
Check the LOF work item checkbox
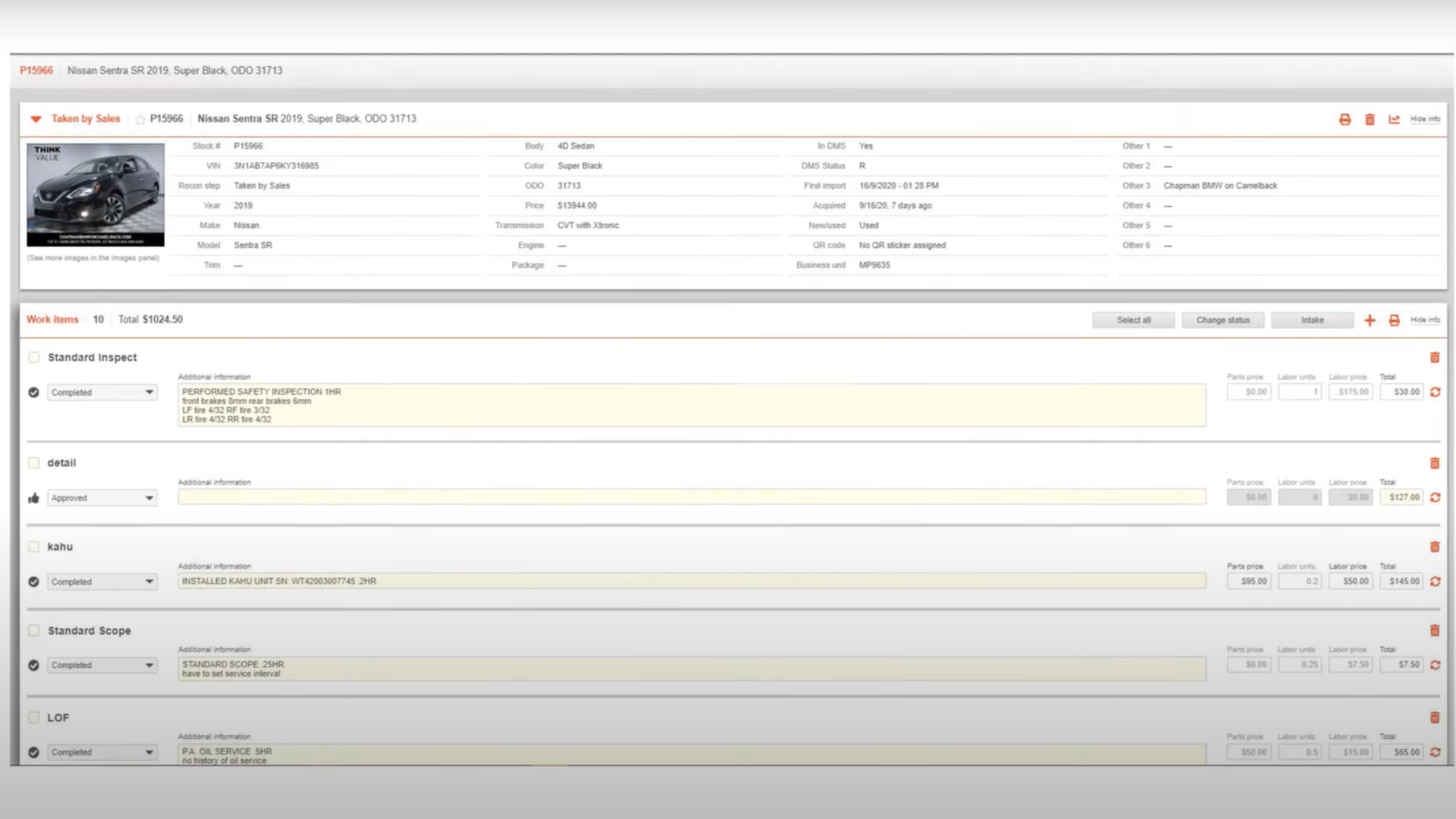pos(33,717)
